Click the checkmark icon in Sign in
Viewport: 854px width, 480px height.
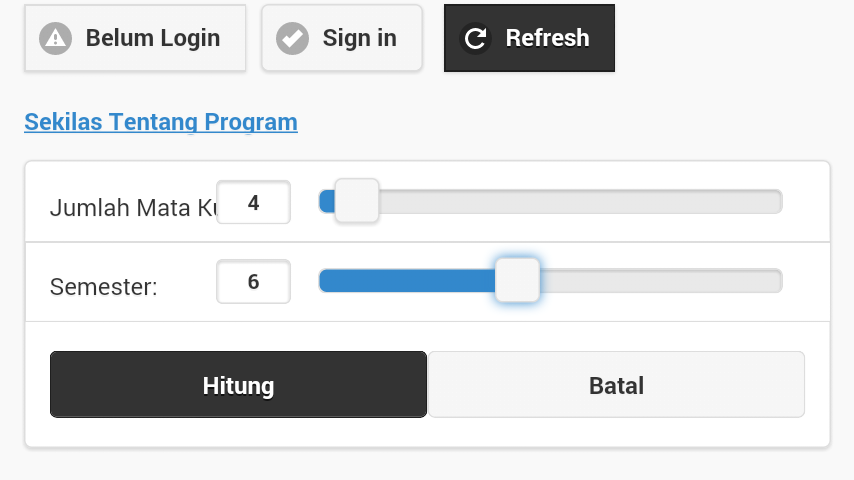[x=292, y=39]
